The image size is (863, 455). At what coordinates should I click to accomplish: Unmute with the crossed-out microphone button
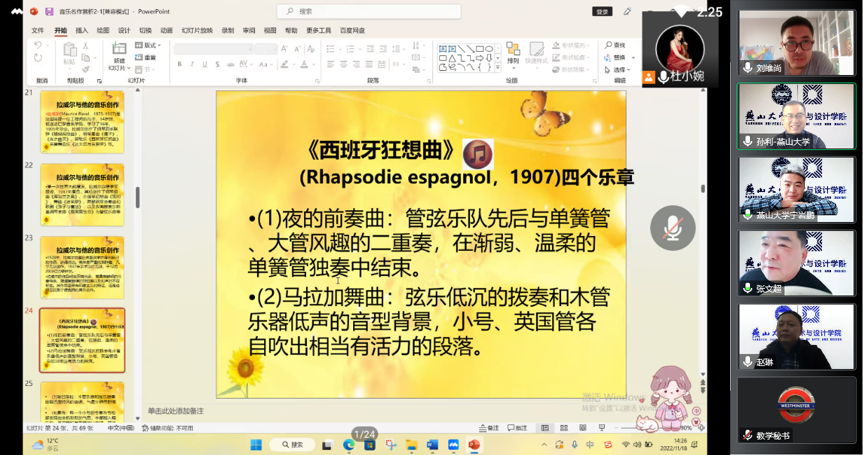(x=672, y=228)
